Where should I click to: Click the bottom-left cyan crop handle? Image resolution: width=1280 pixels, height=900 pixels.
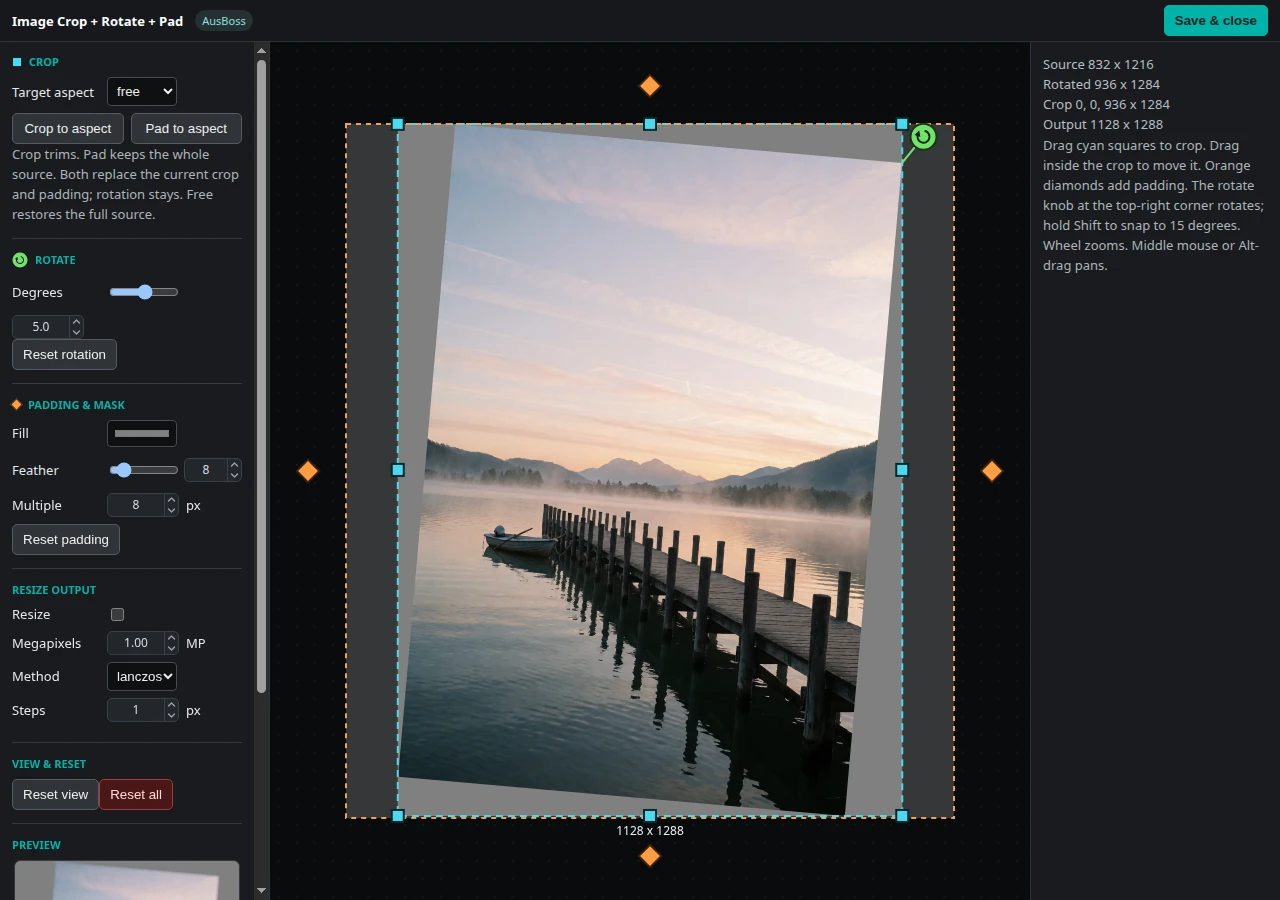(x=398, y=816)
